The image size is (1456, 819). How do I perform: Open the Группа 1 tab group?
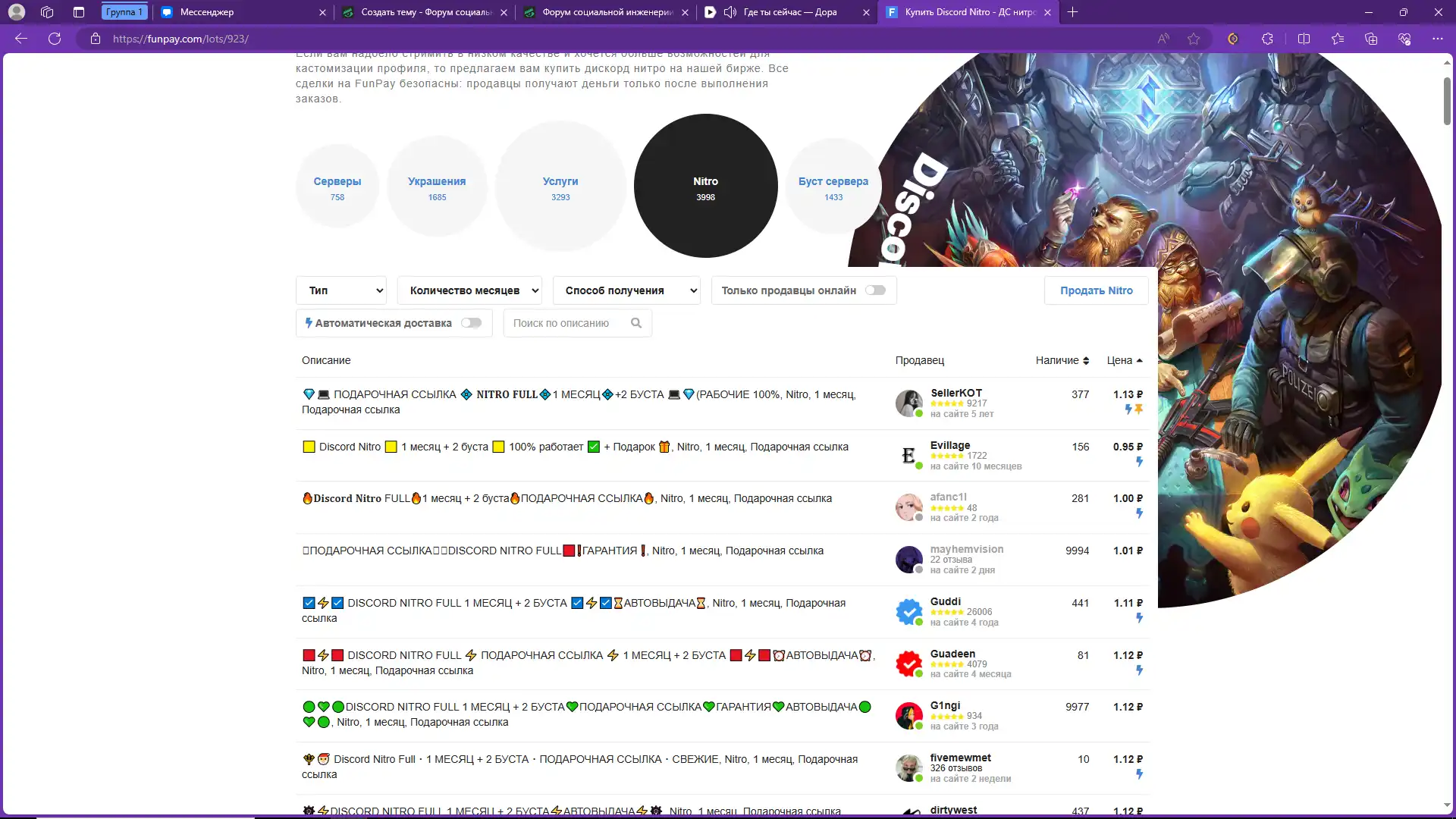(124, 12)
